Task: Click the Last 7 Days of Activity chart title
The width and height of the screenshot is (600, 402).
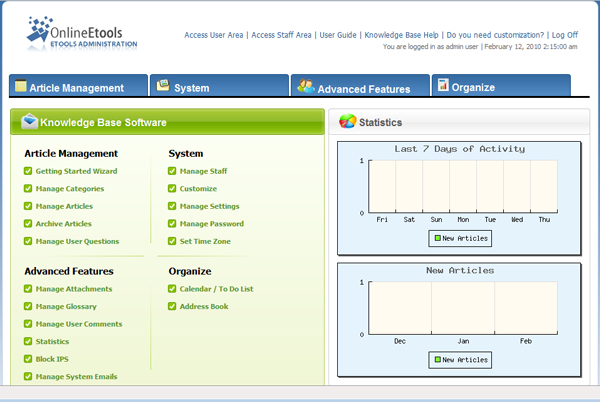Action: click(x=460, y=149)
